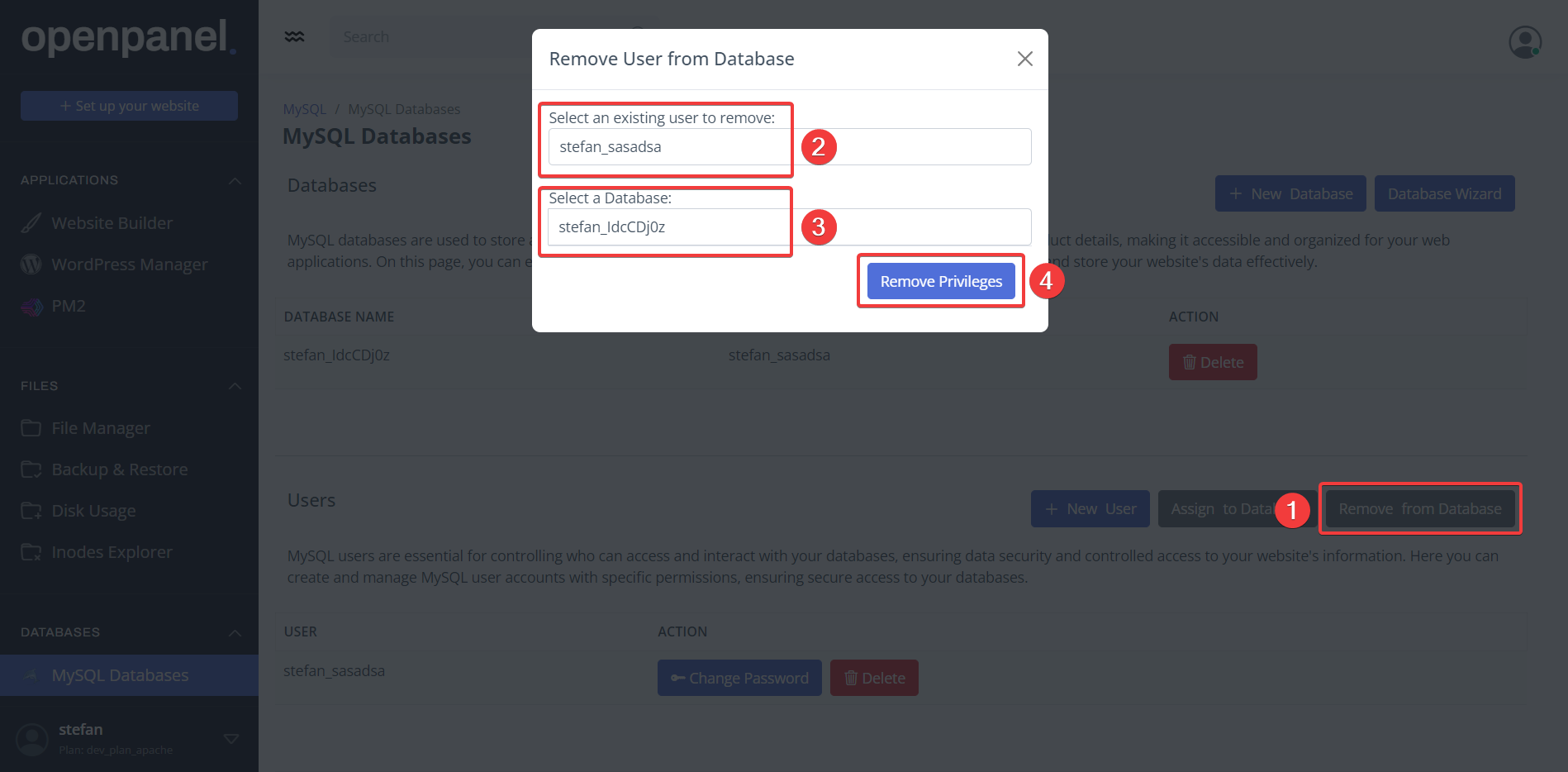The height and width of the screenshot is (772, 1568).
Task: Click the File Manager folder icon
Action: pos(31,428)
